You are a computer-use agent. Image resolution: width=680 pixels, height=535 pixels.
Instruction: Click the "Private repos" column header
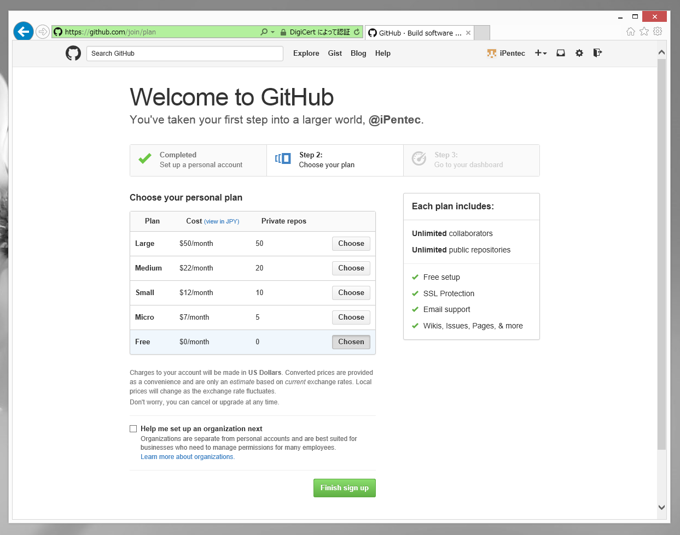[284, 221]
